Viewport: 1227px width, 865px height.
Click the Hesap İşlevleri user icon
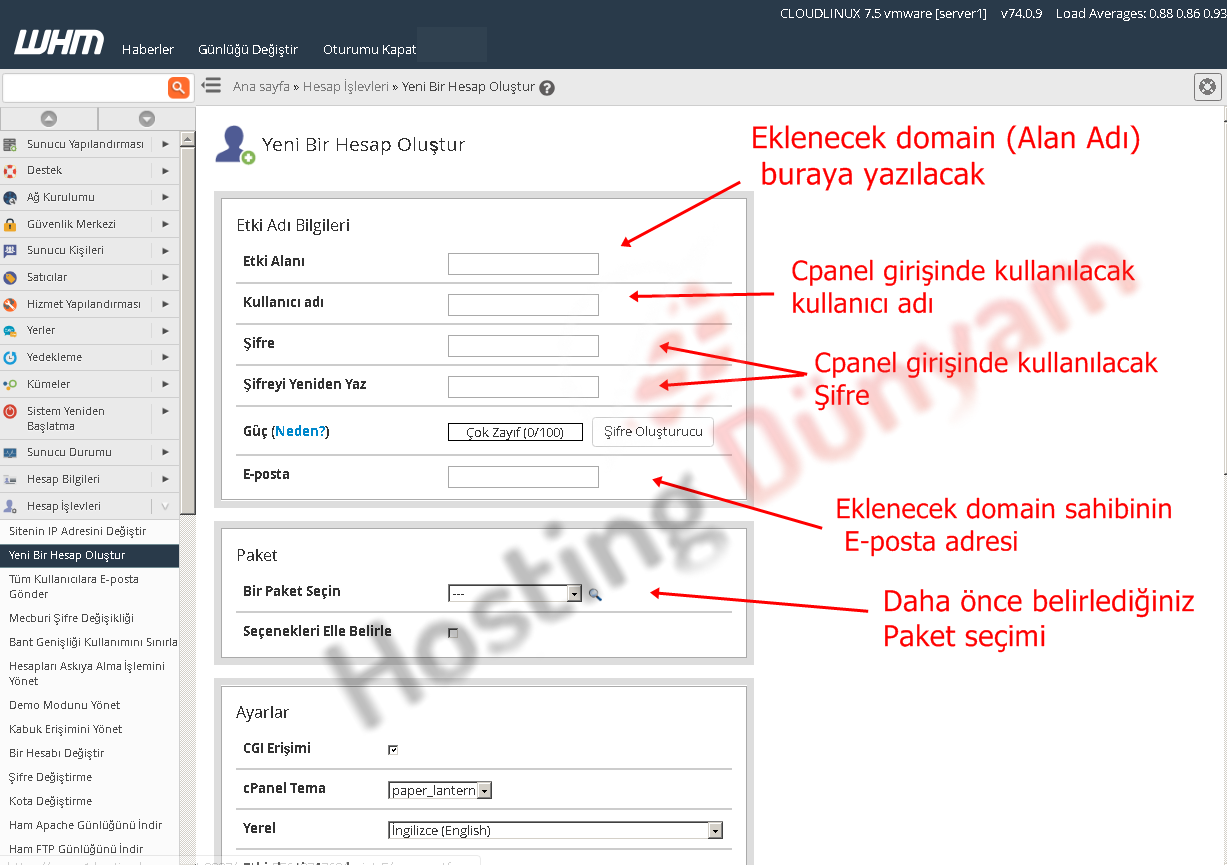tap(10, 506)
